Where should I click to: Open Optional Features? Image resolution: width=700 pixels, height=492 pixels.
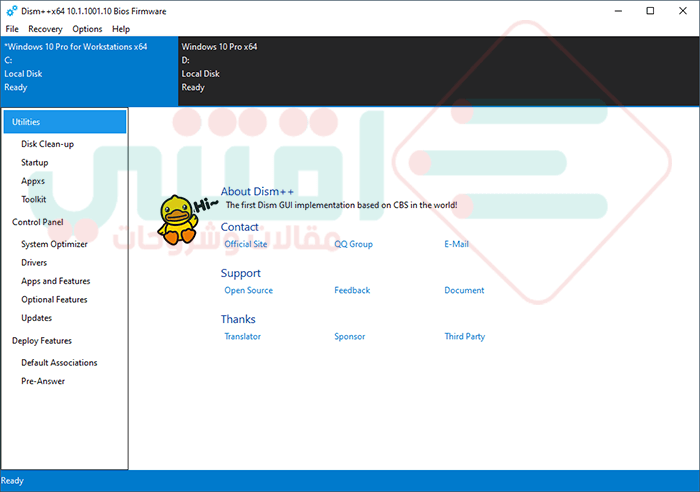(54, 300)
